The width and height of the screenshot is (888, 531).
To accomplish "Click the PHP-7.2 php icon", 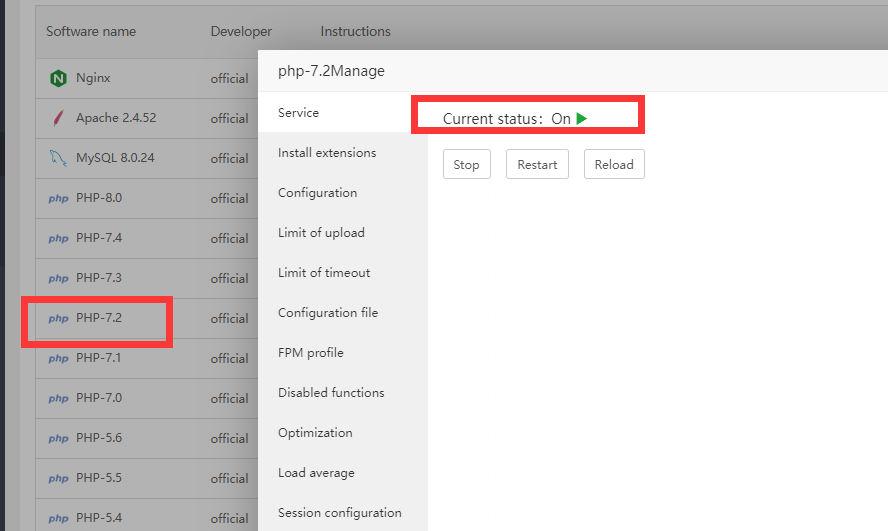I will 58,318.
